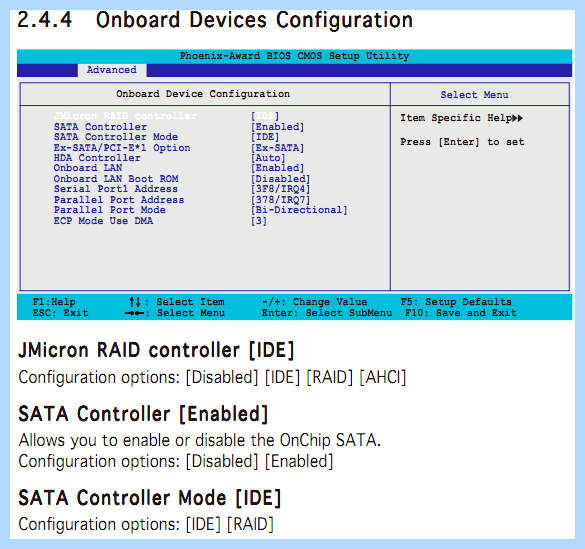Select the Advanced tab
585x549 pixels.
click(112, 70)
